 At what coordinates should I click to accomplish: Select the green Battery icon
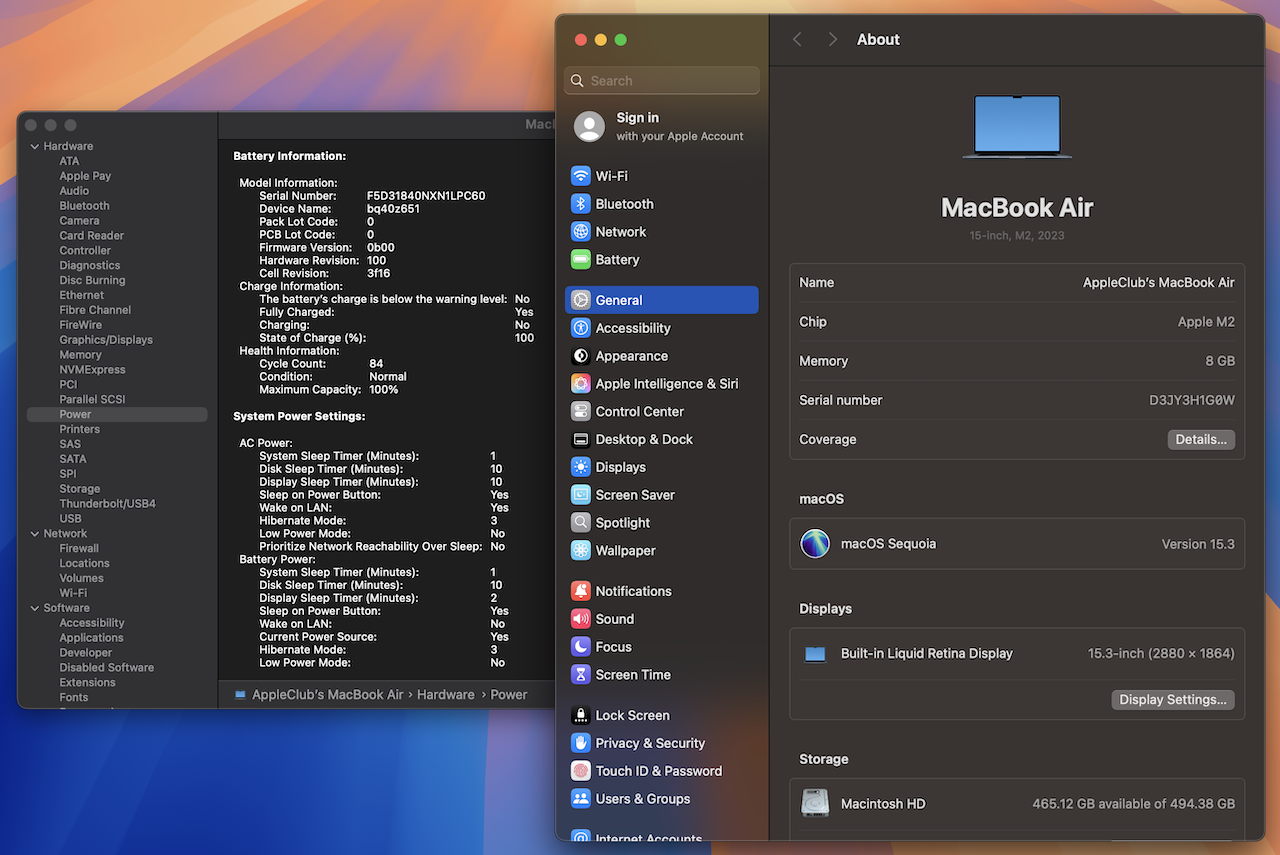[x=580, y=260]
